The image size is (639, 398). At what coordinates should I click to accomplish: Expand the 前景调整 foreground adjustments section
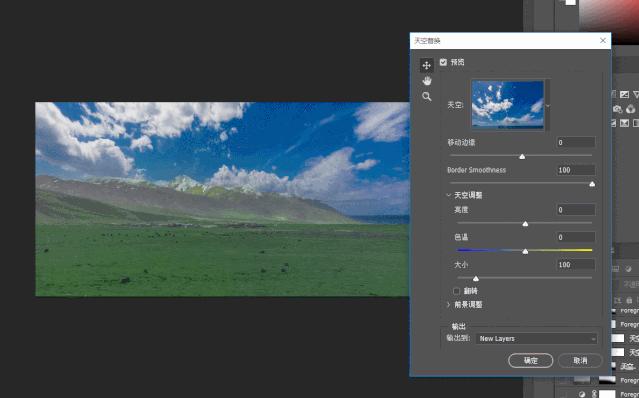click(448, 304)
